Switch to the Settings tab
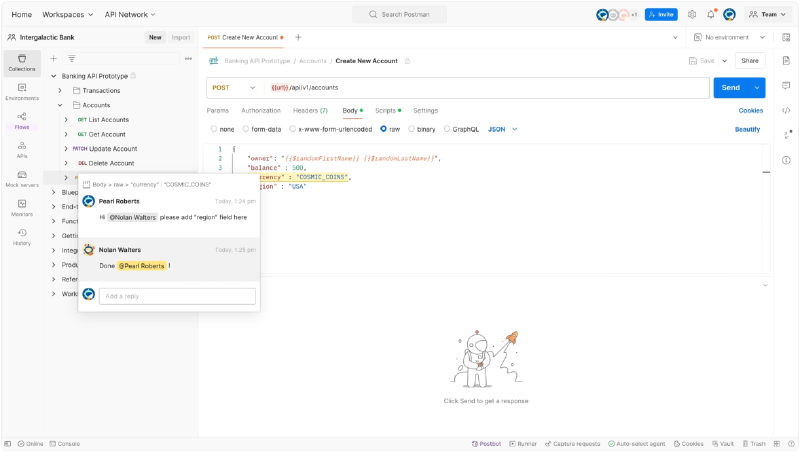This screenshot has height=452, width=800. [x=426, y=110]
